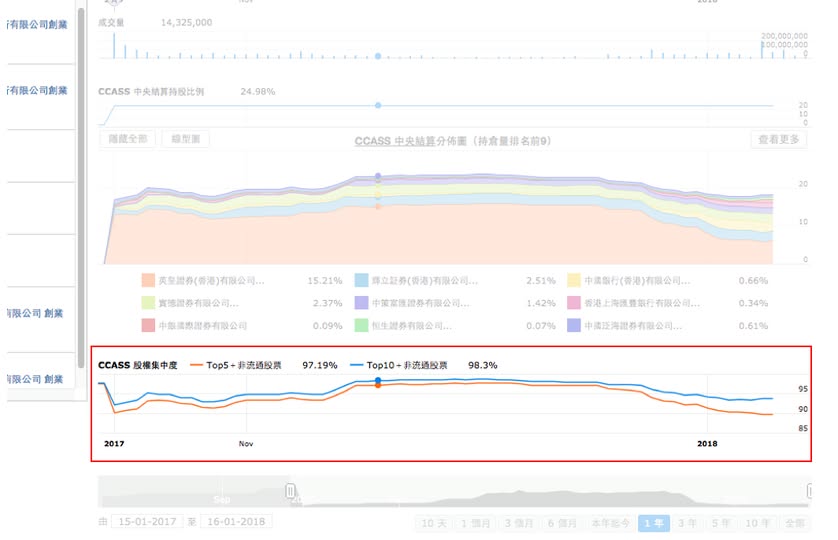The image size is (838, 540).
Task: Click the sidebar vertical scrollbar
Action: (81, 187)
